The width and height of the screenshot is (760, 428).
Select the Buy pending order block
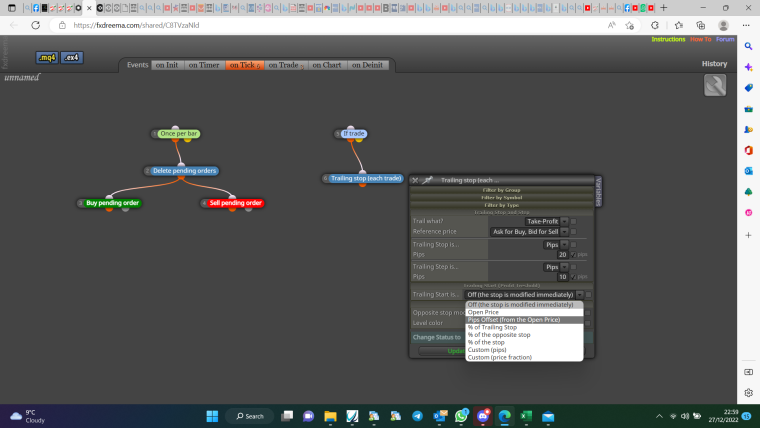click(x=112, y=203)
